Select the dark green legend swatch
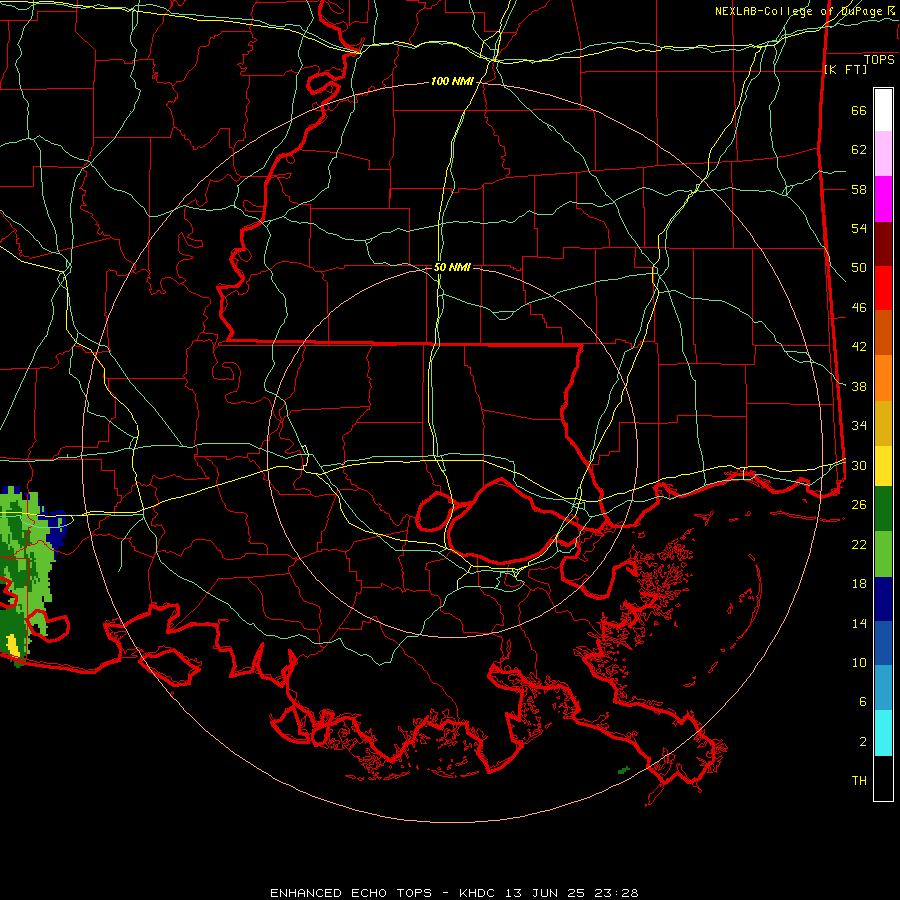 [883, 509]
